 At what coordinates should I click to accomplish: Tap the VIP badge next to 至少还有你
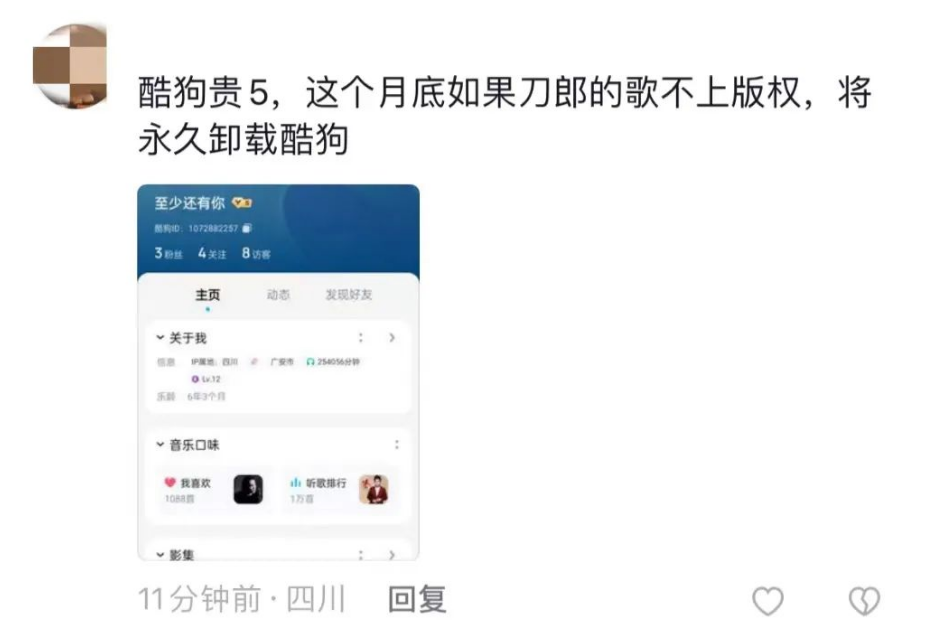click(x=242, y=203)
